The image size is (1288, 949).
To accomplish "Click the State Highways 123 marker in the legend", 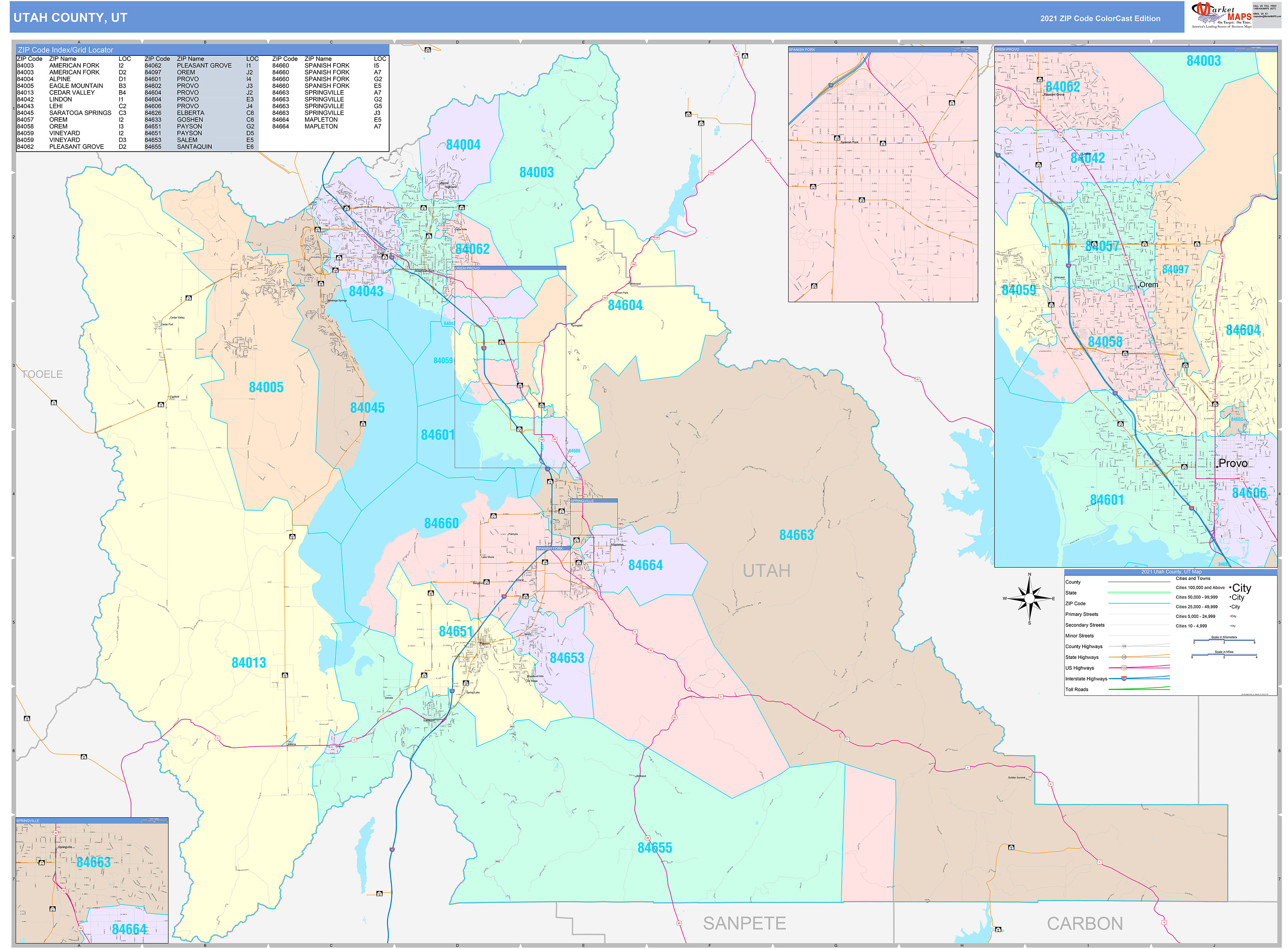I will tap(1124, 657).
